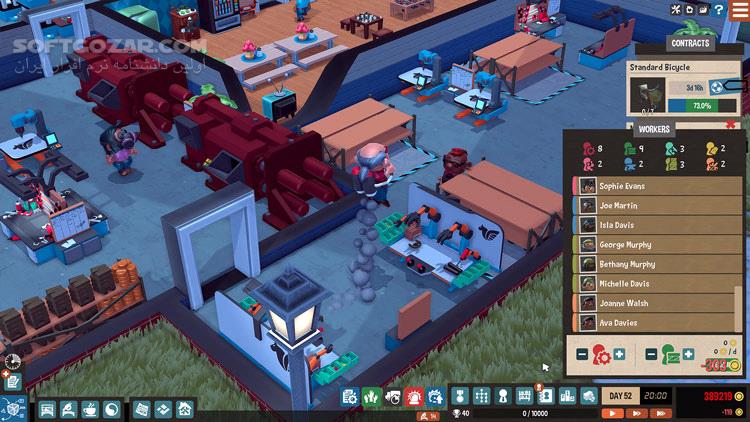The width and height of the screenshot is (750, 422).
Task: Open the Standard Bicycle contract thumbnail
Action: point(648,95)
